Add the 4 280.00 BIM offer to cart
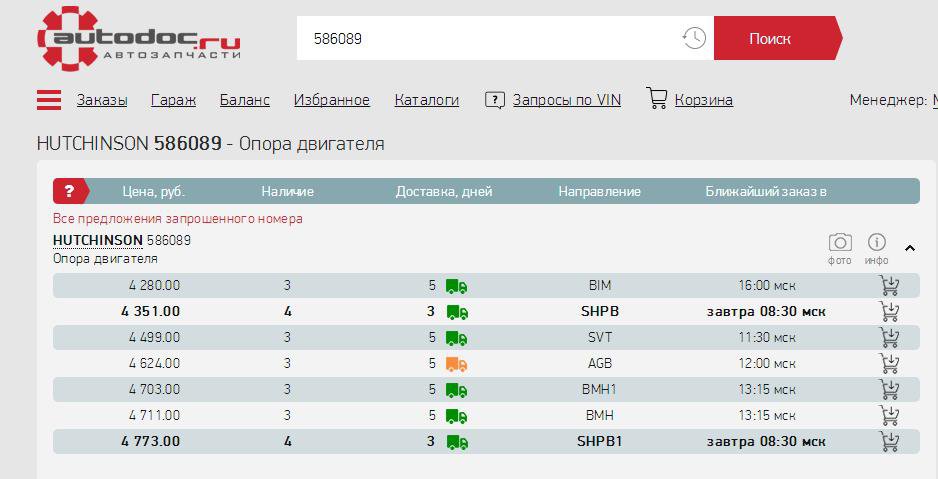The image size is (938, 479). [890, 285]
